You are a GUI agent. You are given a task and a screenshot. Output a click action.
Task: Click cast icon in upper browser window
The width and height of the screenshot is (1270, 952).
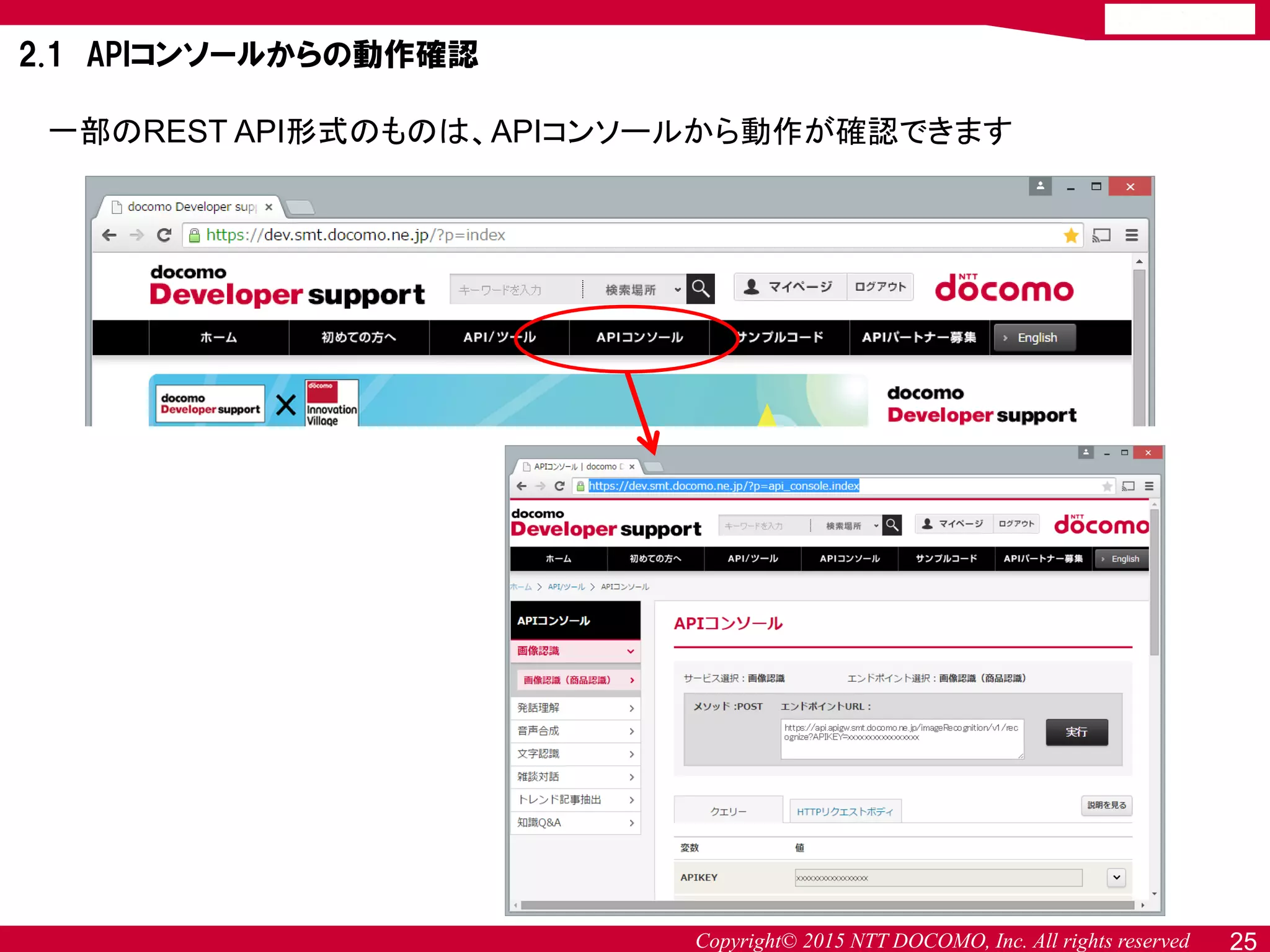tap(1101, 236)
